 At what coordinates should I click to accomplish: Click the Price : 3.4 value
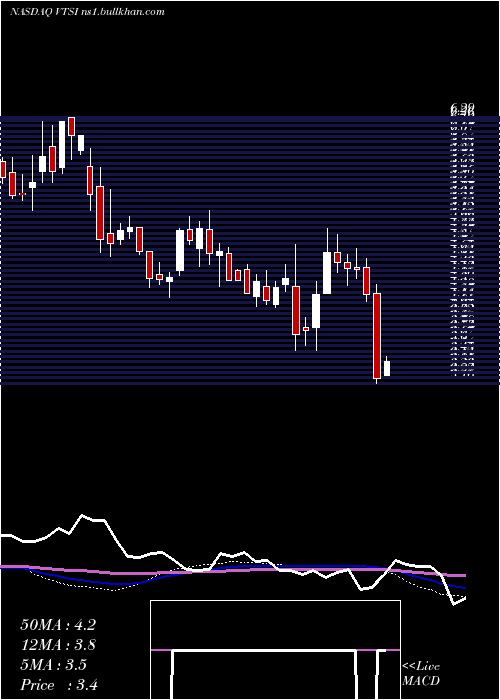coord(59,685)
